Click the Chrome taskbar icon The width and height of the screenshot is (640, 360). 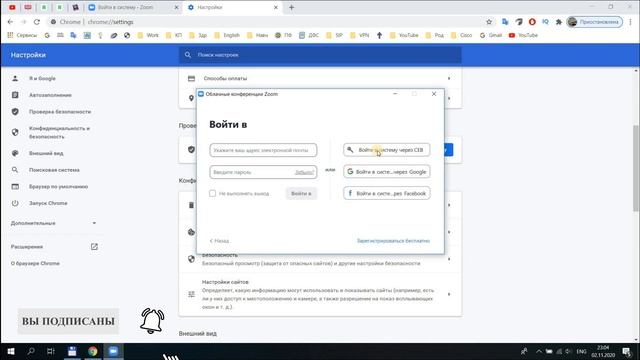93,351
